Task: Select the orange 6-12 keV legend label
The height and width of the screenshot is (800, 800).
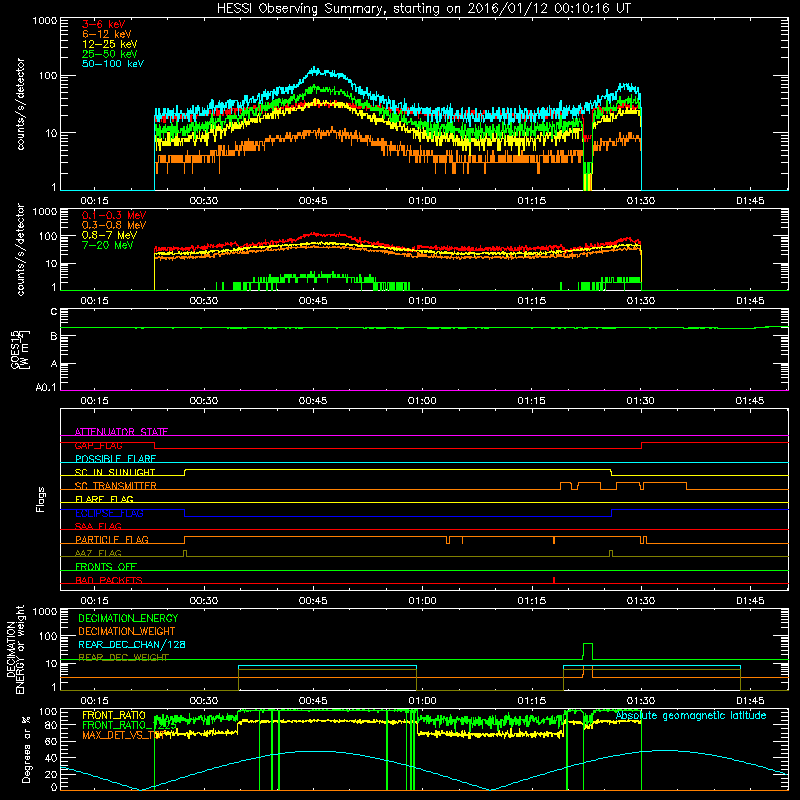Action: coord(107,34)
